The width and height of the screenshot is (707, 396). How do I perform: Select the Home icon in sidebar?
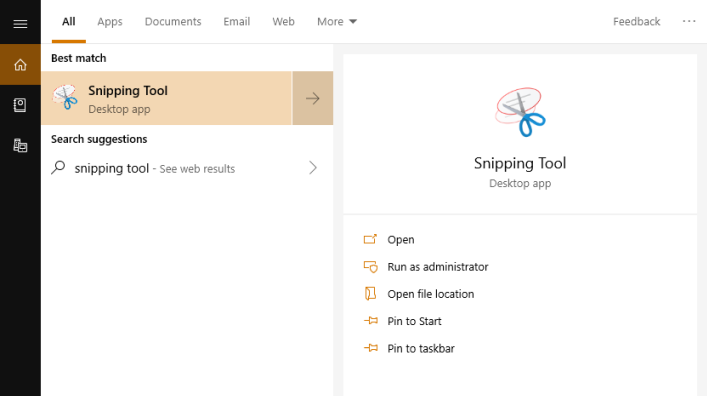[x=20, y=64]
